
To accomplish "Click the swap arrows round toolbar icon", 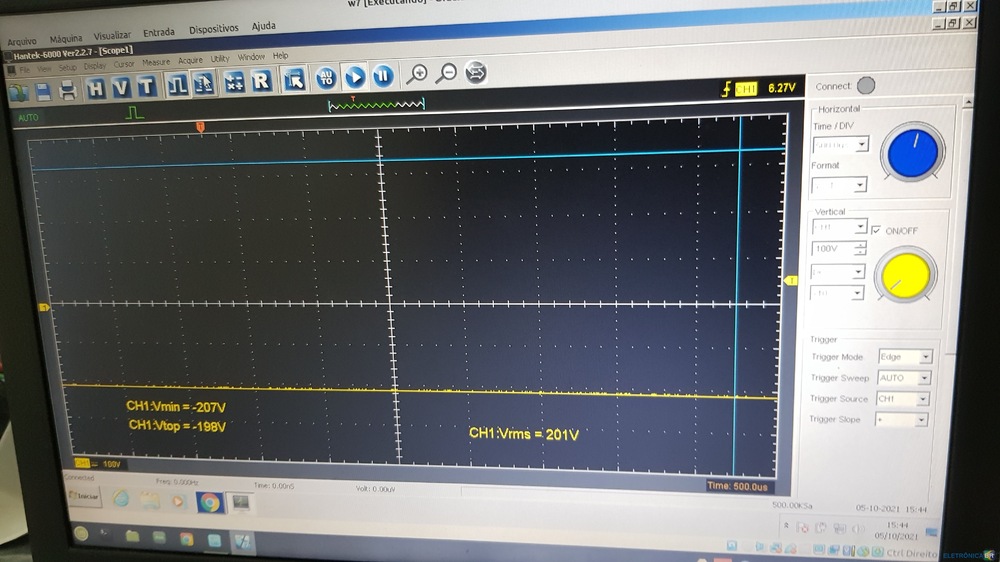I will [x=476, y=72].
